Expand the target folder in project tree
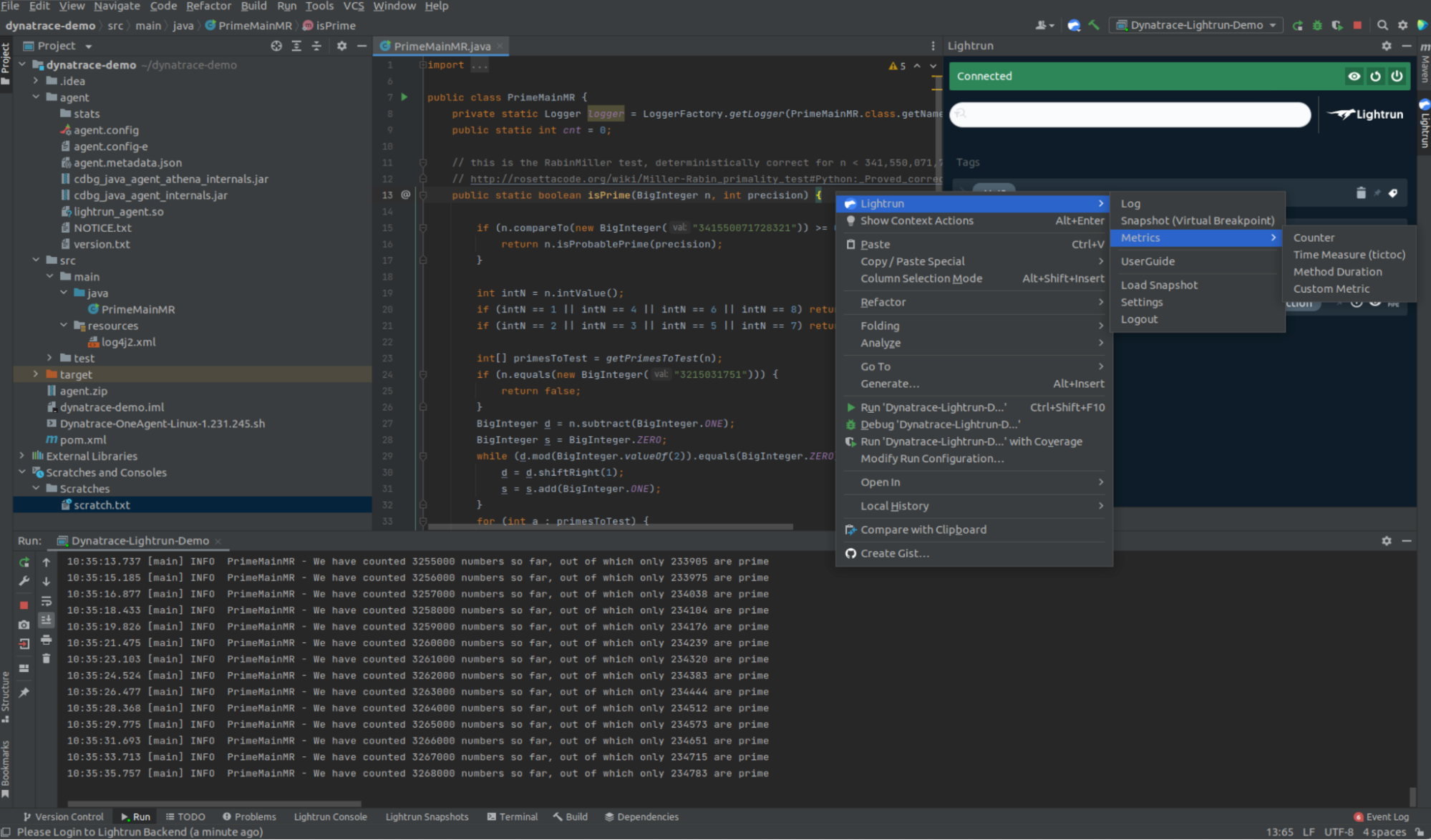The height and width of the screenshot is (840, 1431). pos(36,374)
